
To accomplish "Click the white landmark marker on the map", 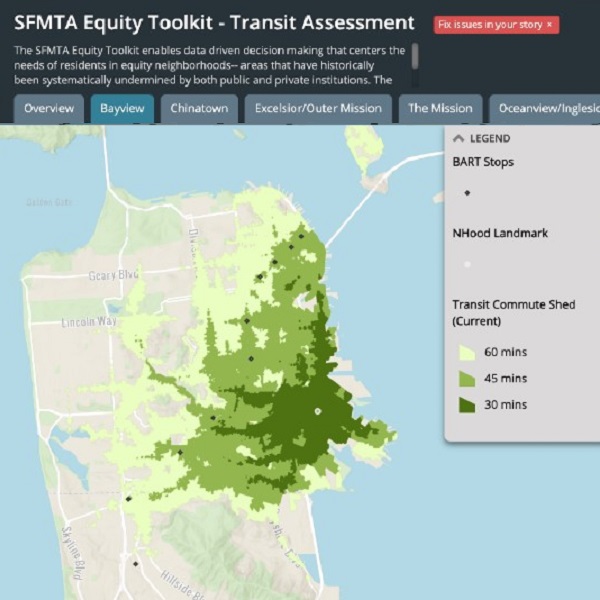I will pyautogui.click(x=318, y=411).
